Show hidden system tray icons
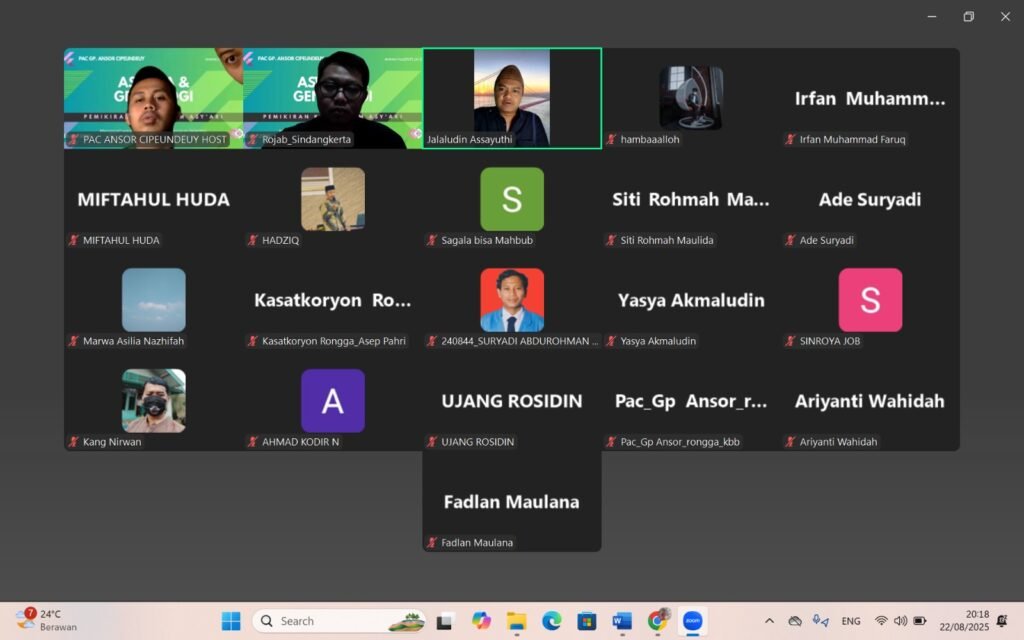This screenshot has width=1024, height=640. click(768, 621)
